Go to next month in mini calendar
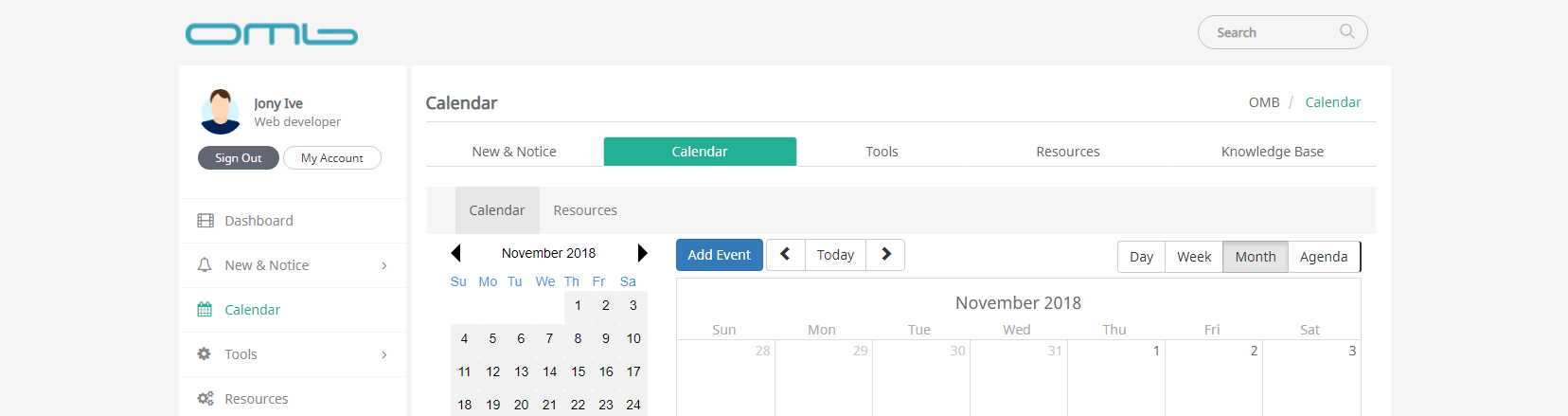 pos(643,253)
